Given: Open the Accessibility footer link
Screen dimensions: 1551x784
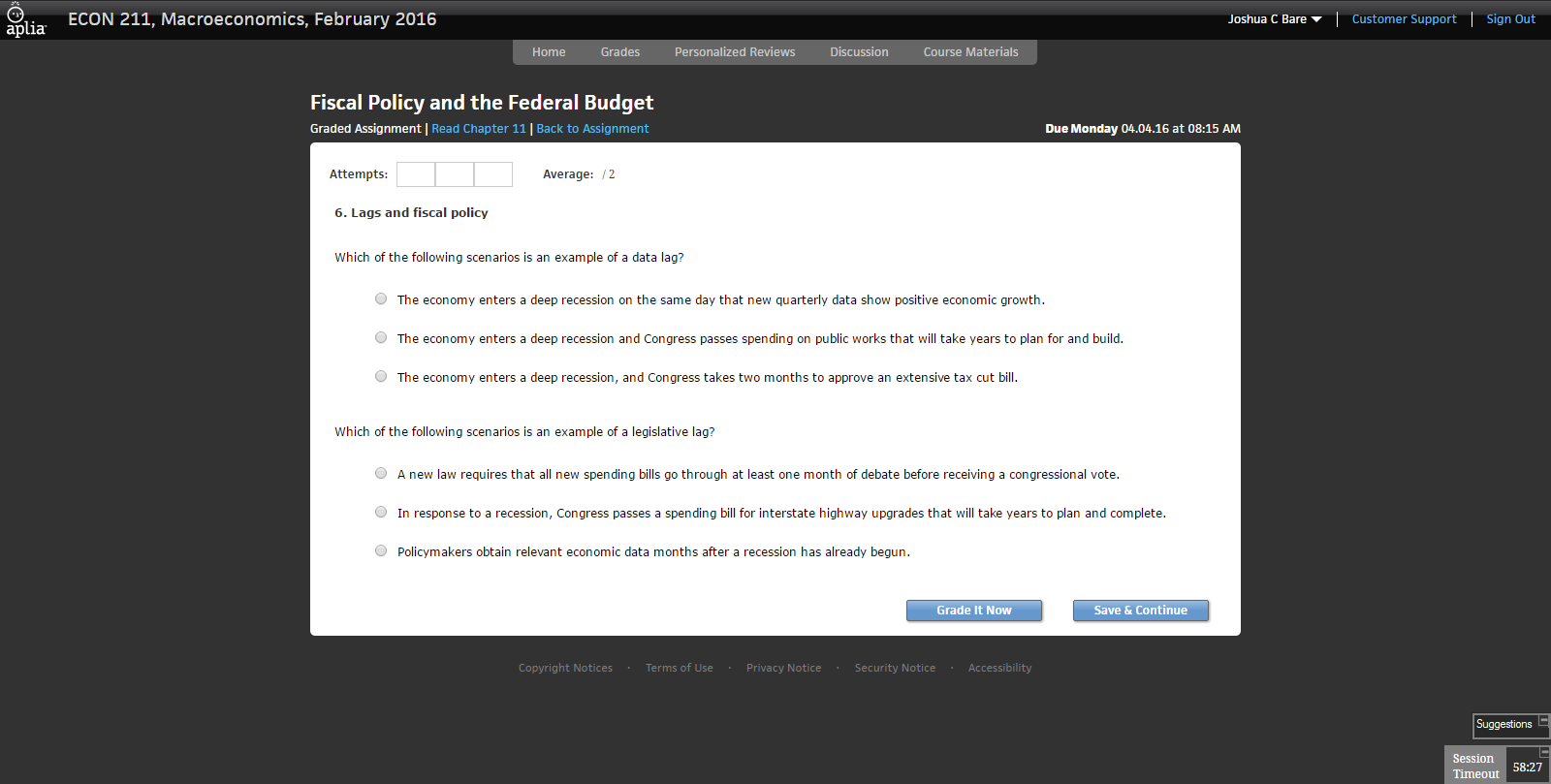Looking at the screenshot, I should pyautogui.click(x=999, y=668).
